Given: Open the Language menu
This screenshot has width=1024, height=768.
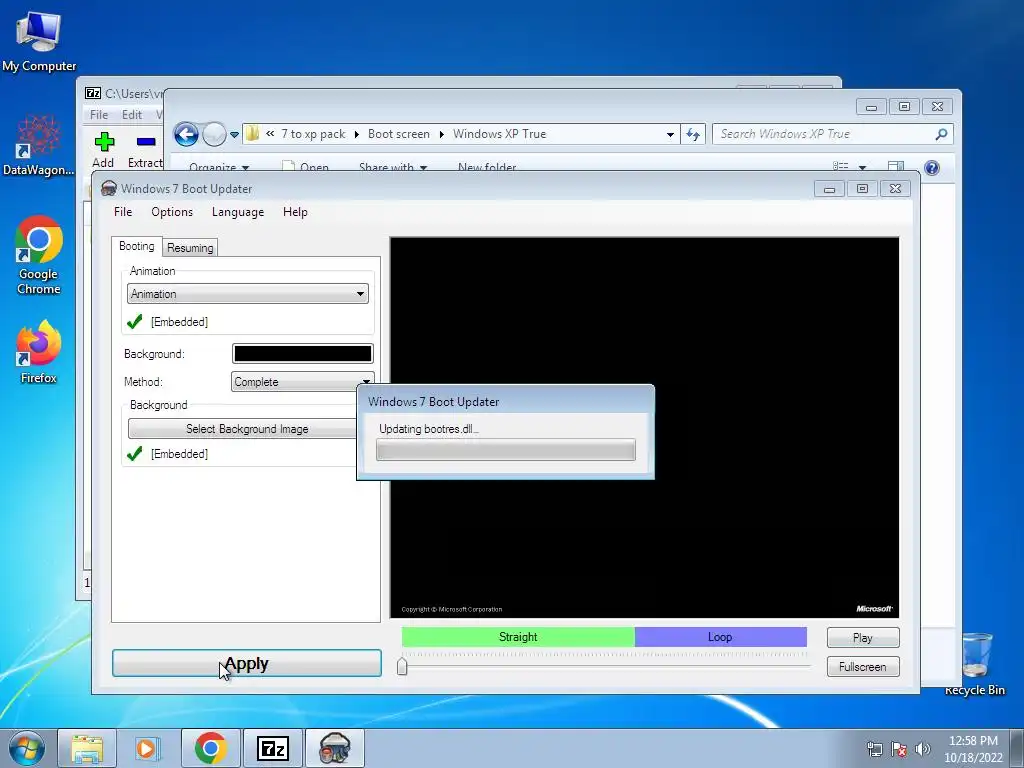Looking at the screenshot, I should pyautogui.click(x=238, y=212).
